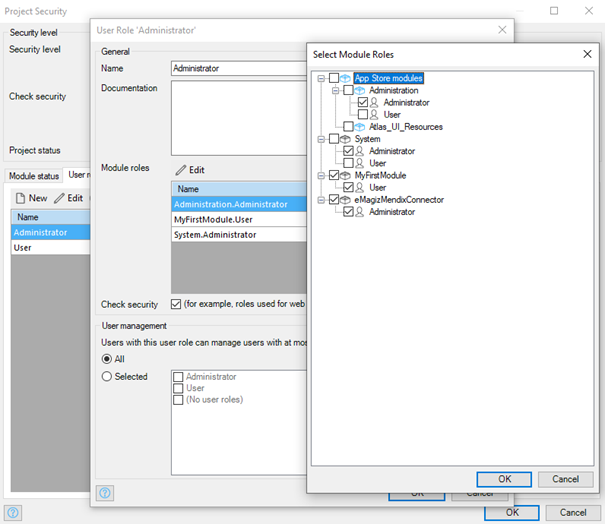Screen dimensions: 605x524
Task: Click the help icon in User Role dialog
Action: tap(105, 493)
